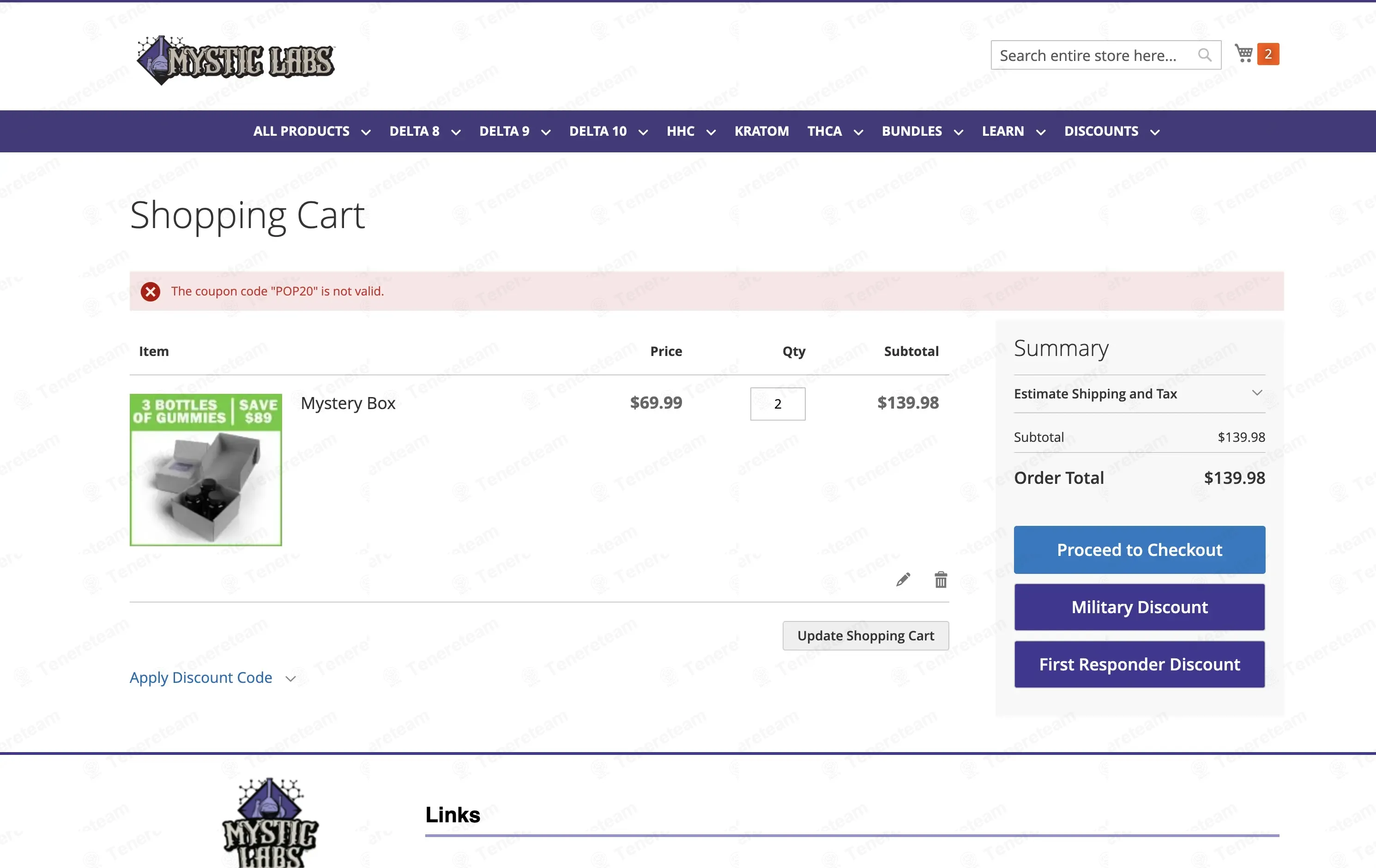Click the Mystery Box quantity field
1376x868 pixels.
click(x=778, y=404)
